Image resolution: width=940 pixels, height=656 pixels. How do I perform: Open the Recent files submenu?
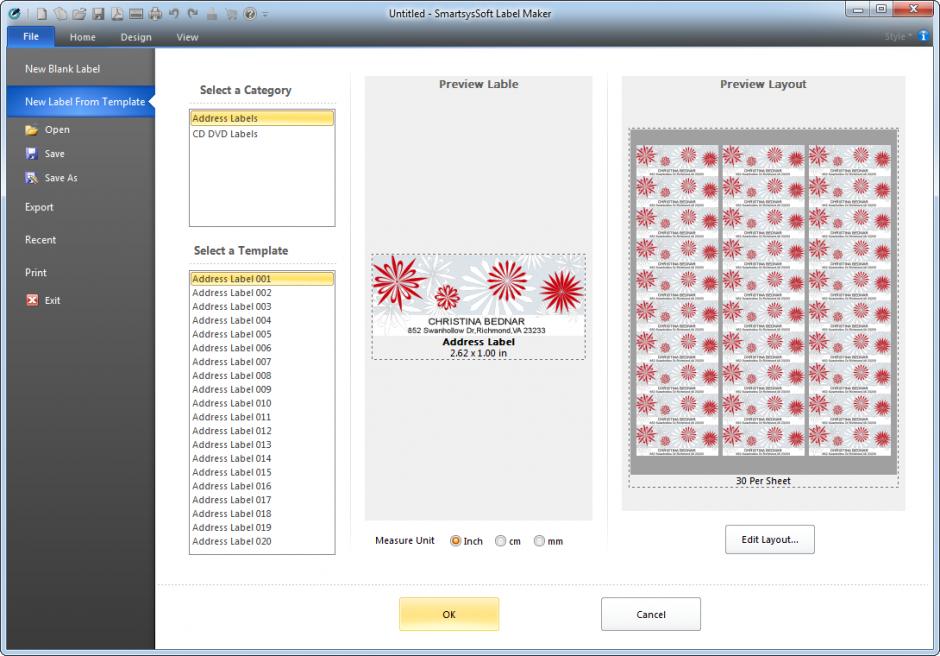41,240
